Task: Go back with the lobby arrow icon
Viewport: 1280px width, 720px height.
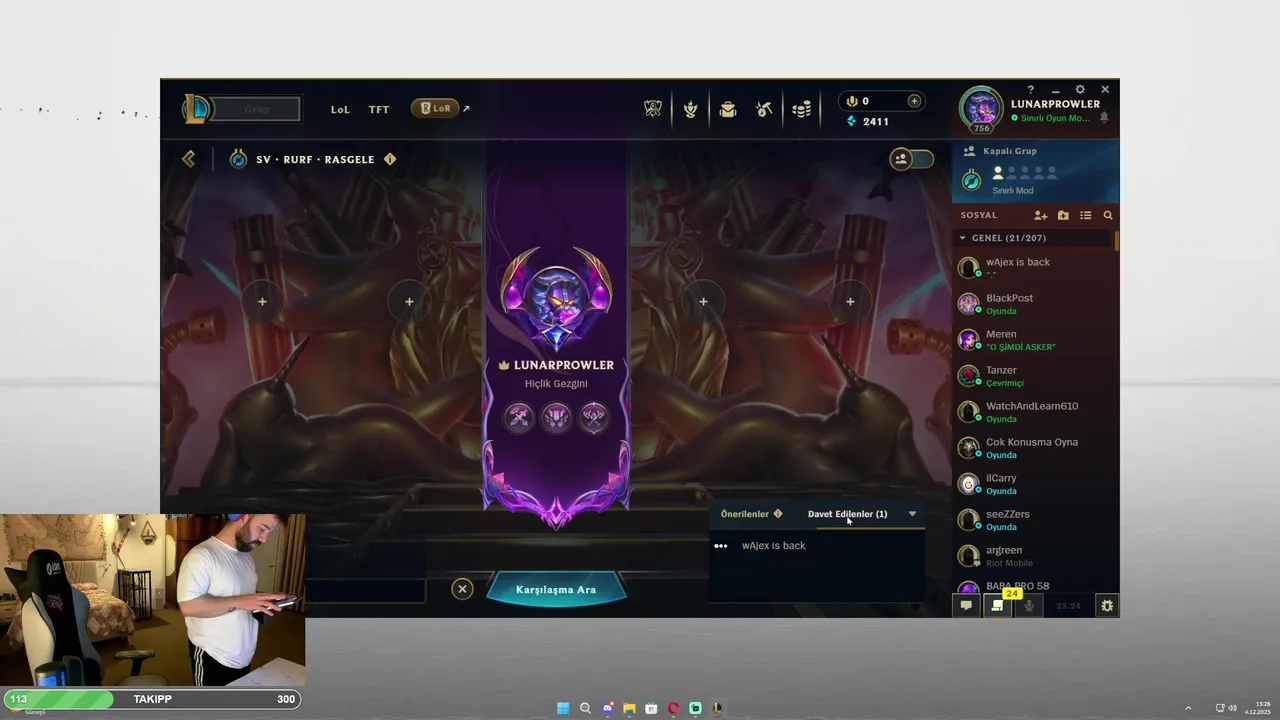Action: coord(188,159)
